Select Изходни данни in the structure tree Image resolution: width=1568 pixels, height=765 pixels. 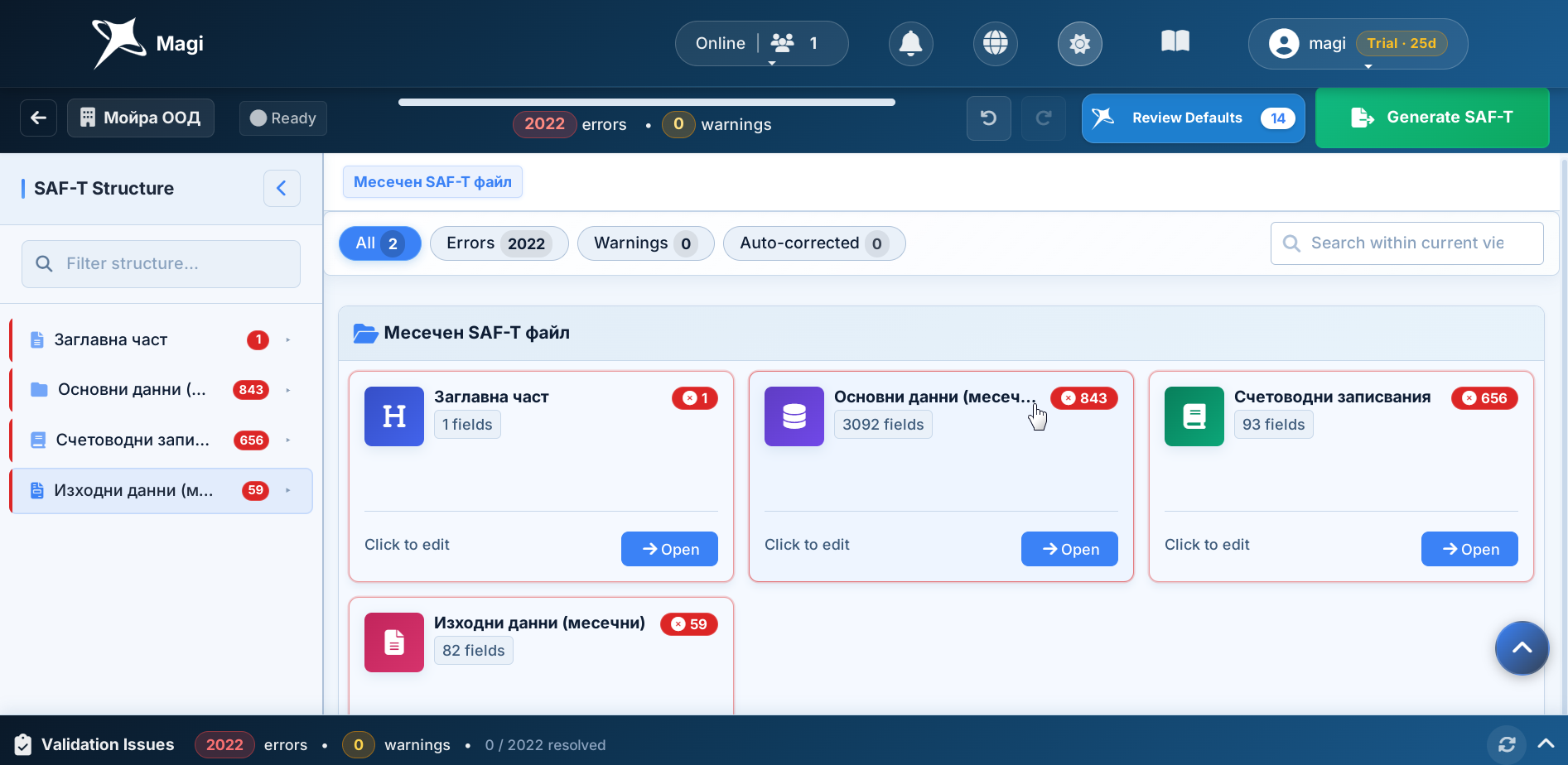click(162, 491)
